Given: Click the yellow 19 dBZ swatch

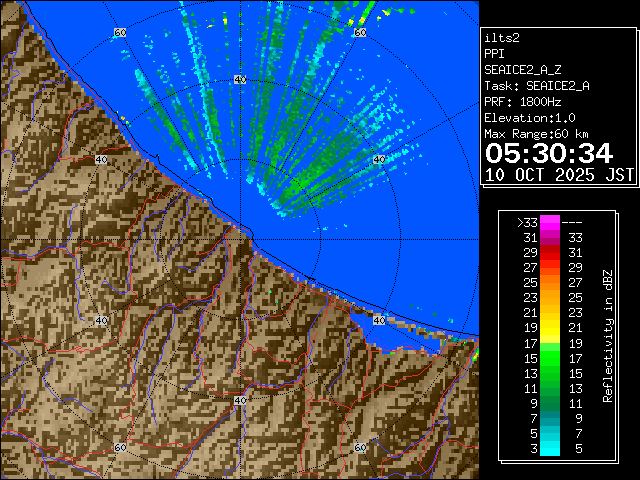Looking at the screenshot, I should click(550, 327).
